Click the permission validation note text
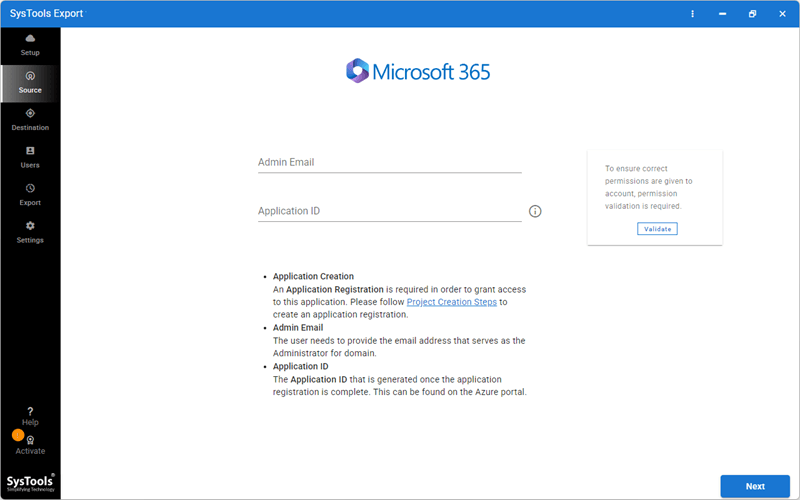The image size is (800, 500). click(648, 187)
